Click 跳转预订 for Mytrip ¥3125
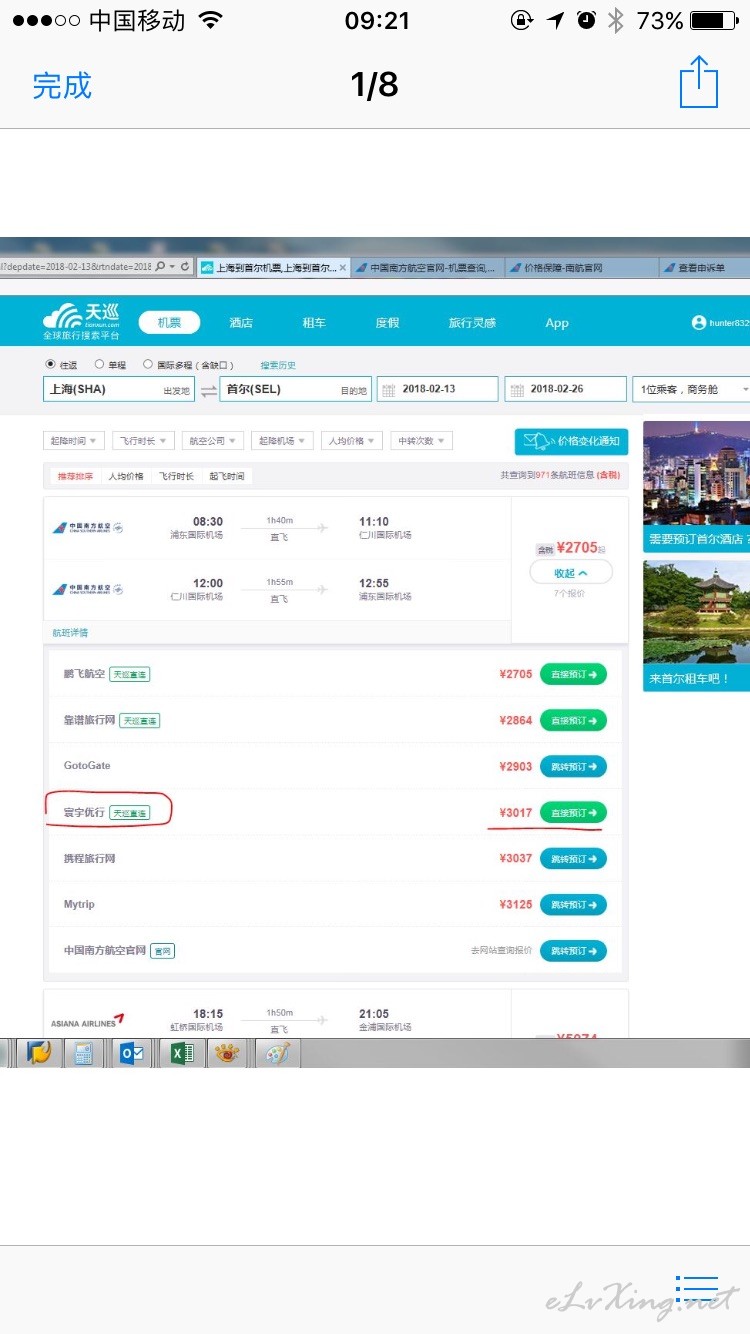 pos(573,905)
